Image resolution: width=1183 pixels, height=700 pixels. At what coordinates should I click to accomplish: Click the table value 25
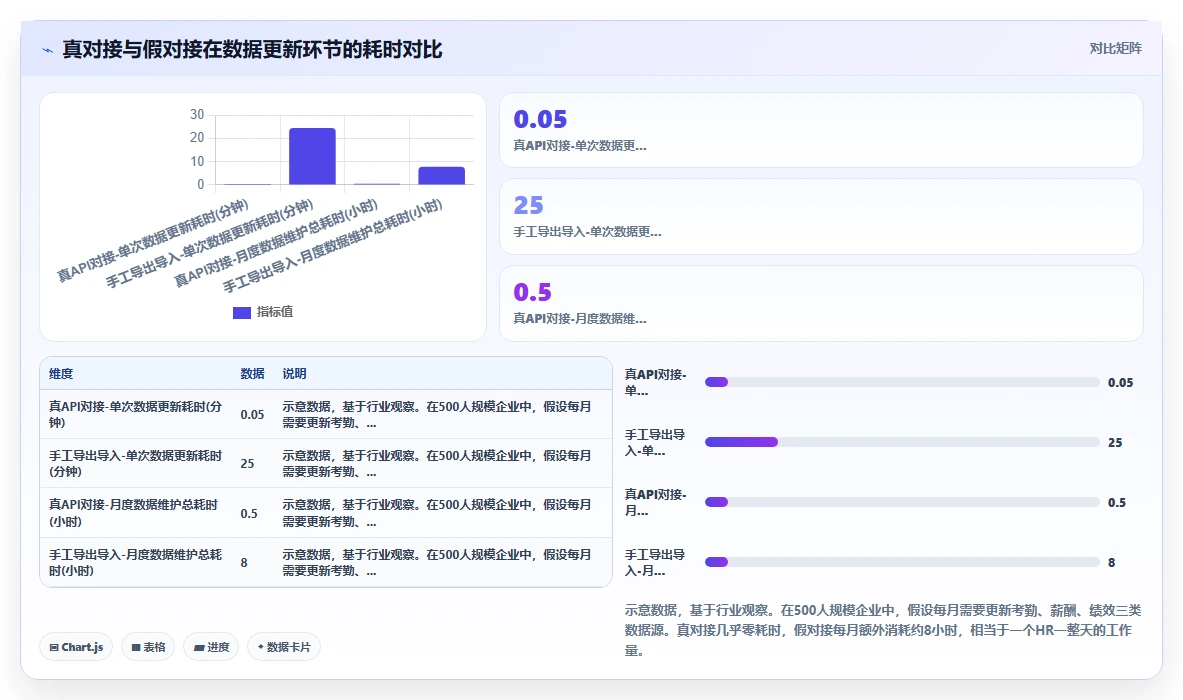point(247,464)
